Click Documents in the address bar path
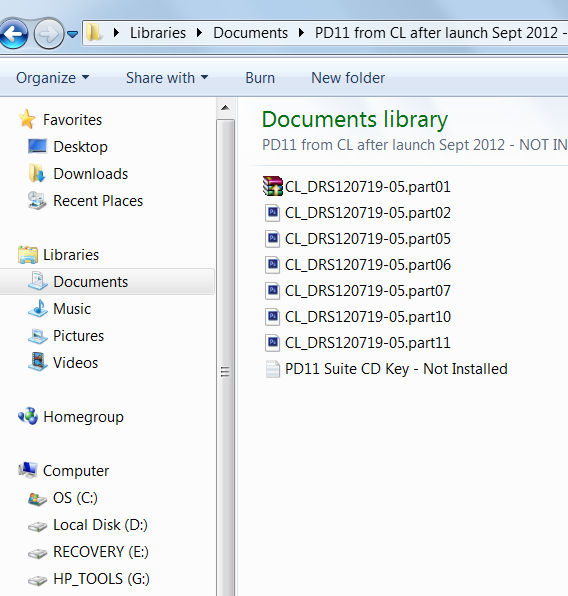The image size is (568, 596). (x=251, y=33)
